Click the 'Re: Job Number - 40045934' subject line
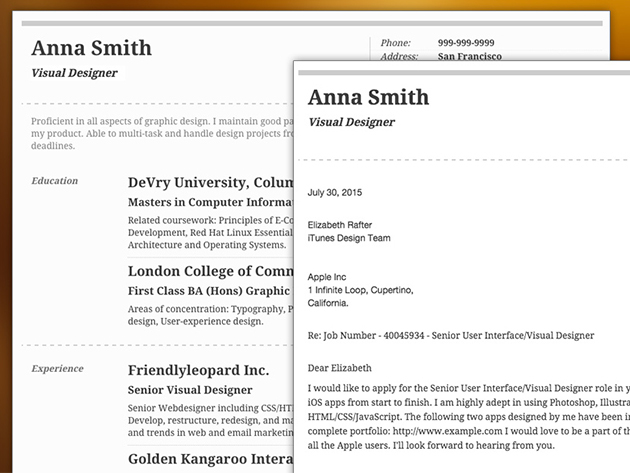This screenshot has height=473, width=630. coord(451,336)
